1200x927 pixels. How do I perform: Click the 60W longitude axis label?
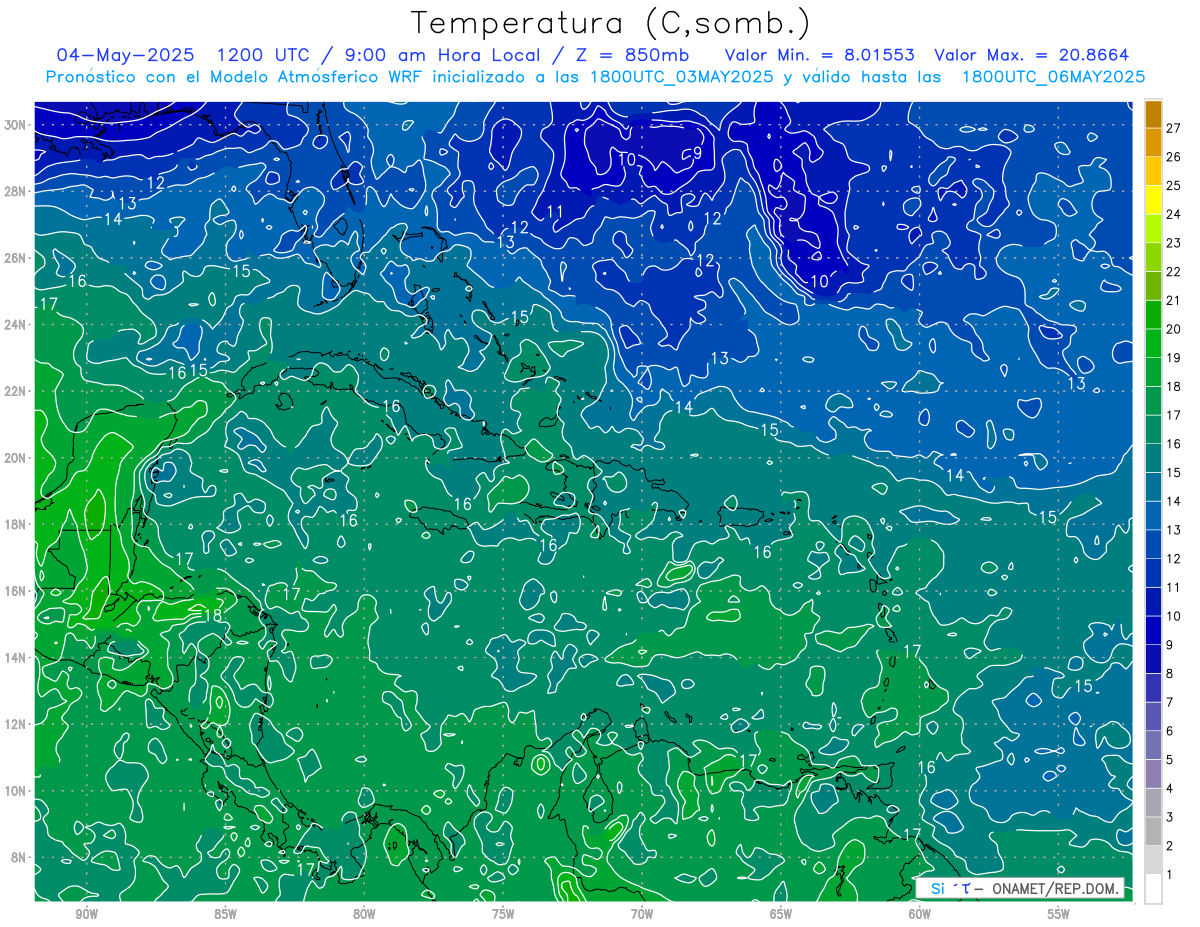920,914
